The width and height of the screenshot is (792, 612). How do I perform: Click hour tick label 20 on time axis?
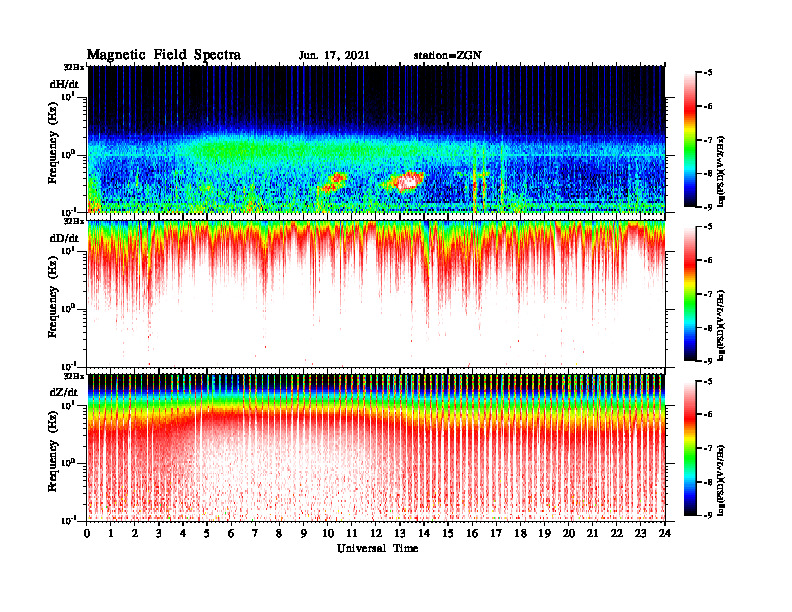tap(568, 534)
